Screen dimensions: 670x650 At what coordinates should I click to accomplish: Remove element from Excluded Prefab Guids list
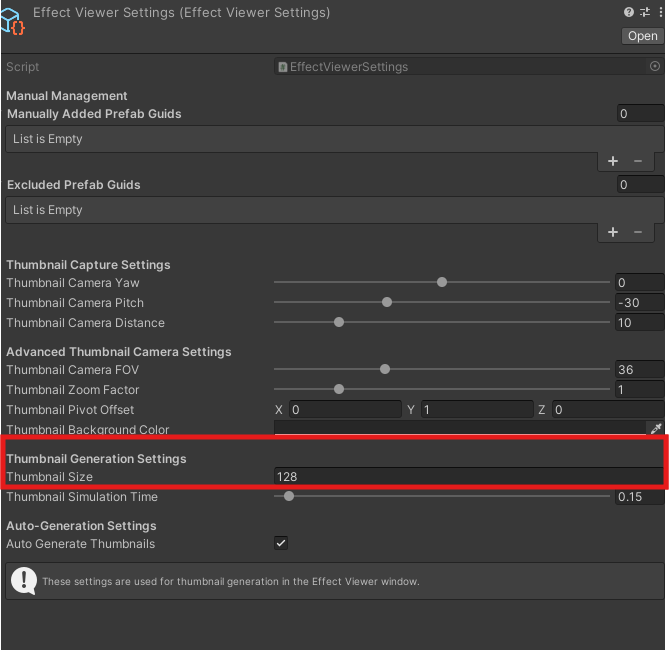(638, 232)
